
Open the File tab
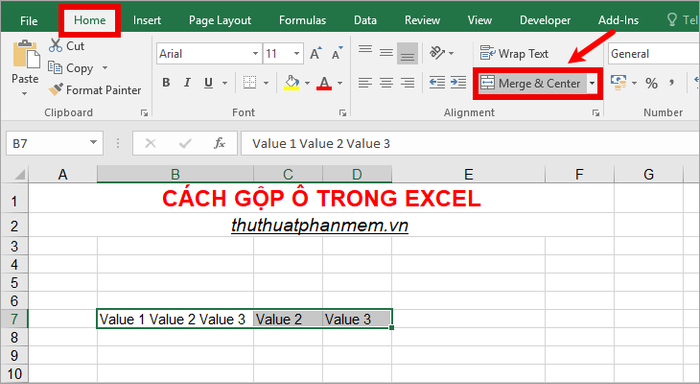[29, 21]
